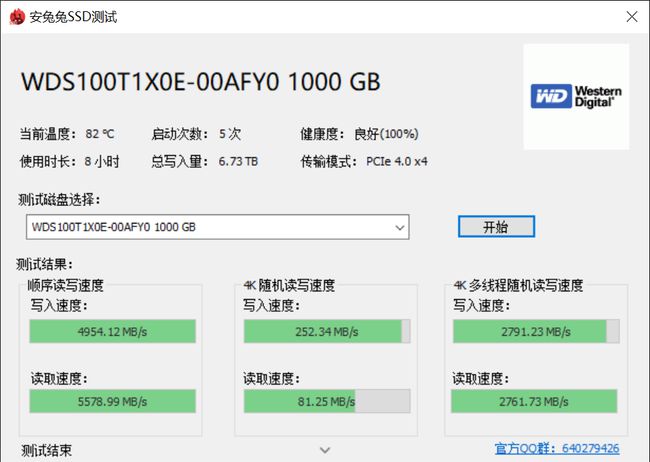650x462 pixels.
Task: Click the sequential read 5578.99 MB/s bar
Action: tap(112, 401)
